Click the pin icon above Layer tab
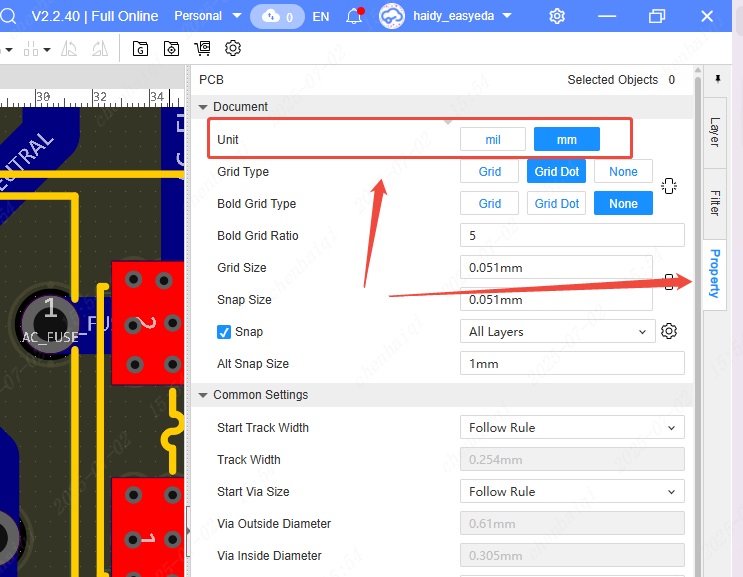Screen dimensions: 743x577 [717, 78]
